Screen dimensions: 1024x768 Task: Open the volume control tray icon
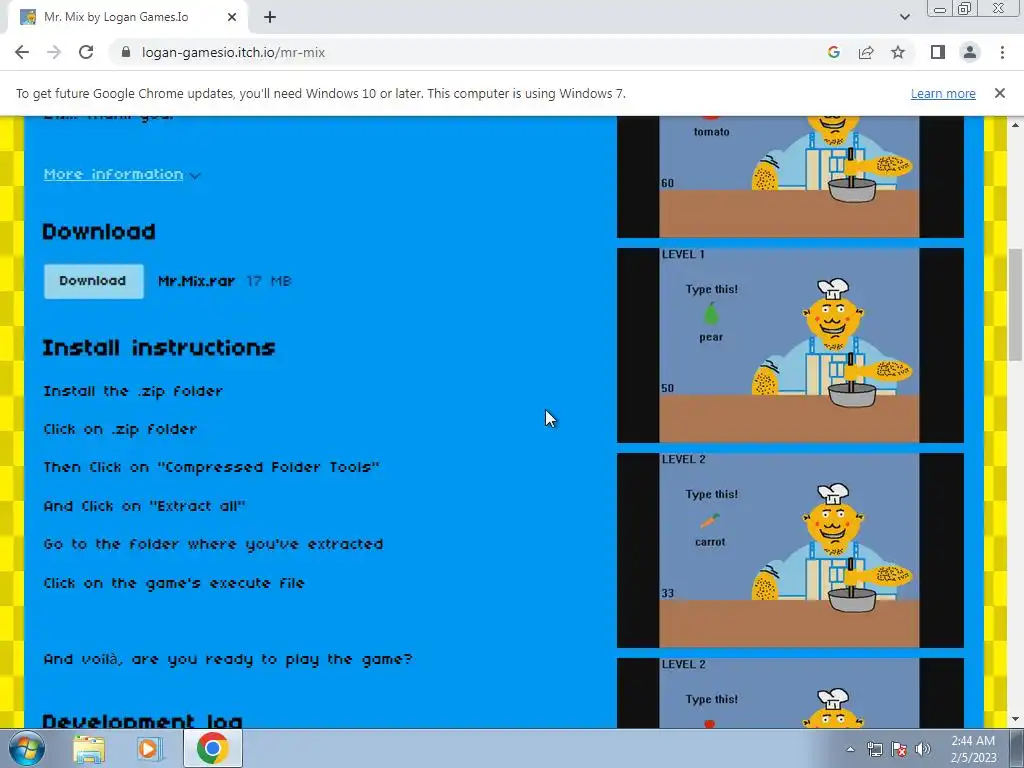coord(923,749)
